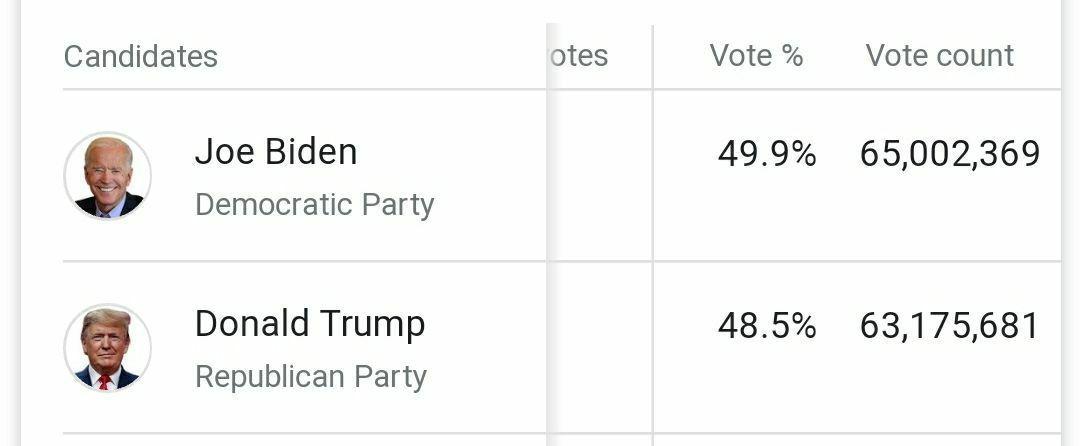Click the partially hidden votes column header
Screen dimensions: 1080x446
[x=579, y=56]
